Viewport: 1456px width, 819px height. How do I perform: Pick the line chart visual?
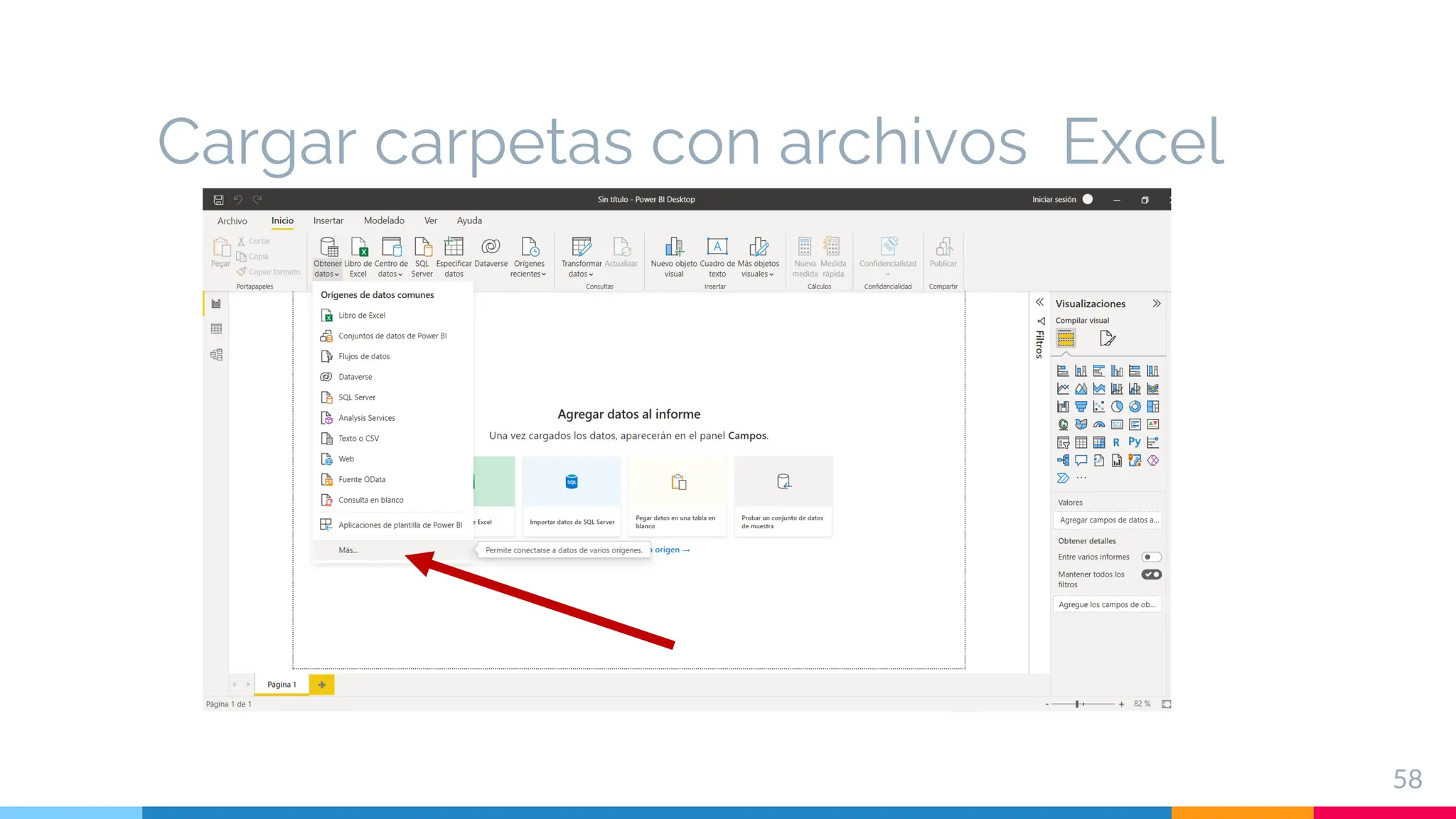[x=1063, y=389]
